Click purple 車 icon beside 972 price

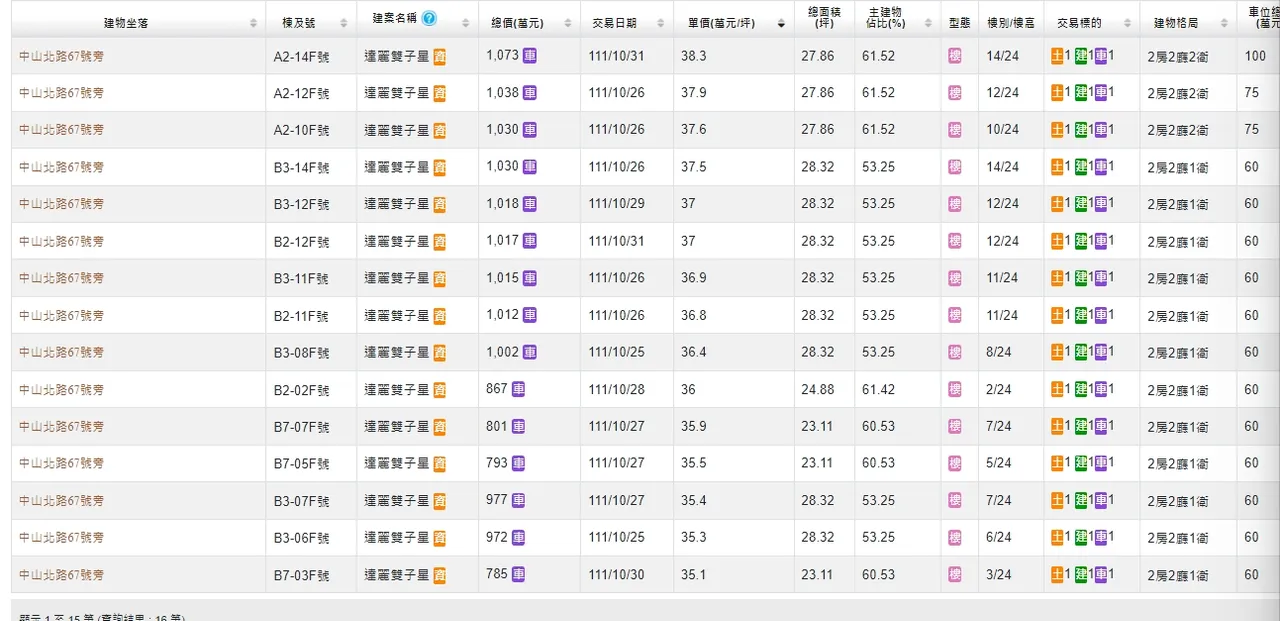pyautogui.click(x=518, y=537)
